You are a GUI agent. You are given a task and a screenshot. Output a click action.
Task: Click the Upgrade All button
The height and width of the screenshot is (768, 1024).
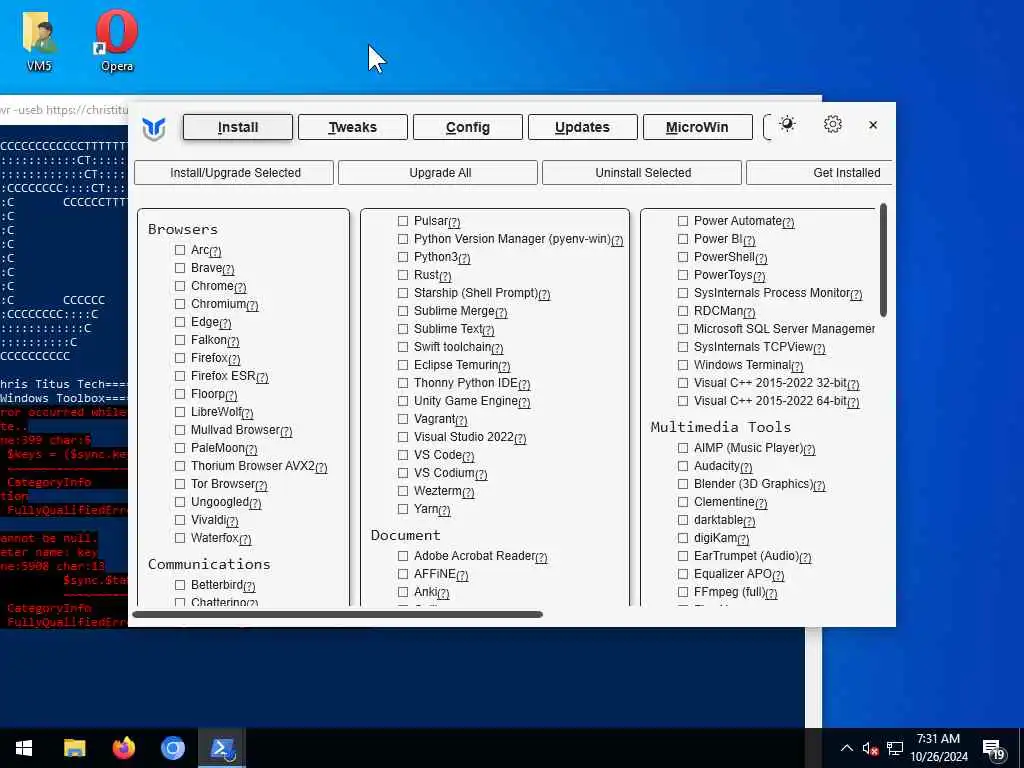[438, 173]
